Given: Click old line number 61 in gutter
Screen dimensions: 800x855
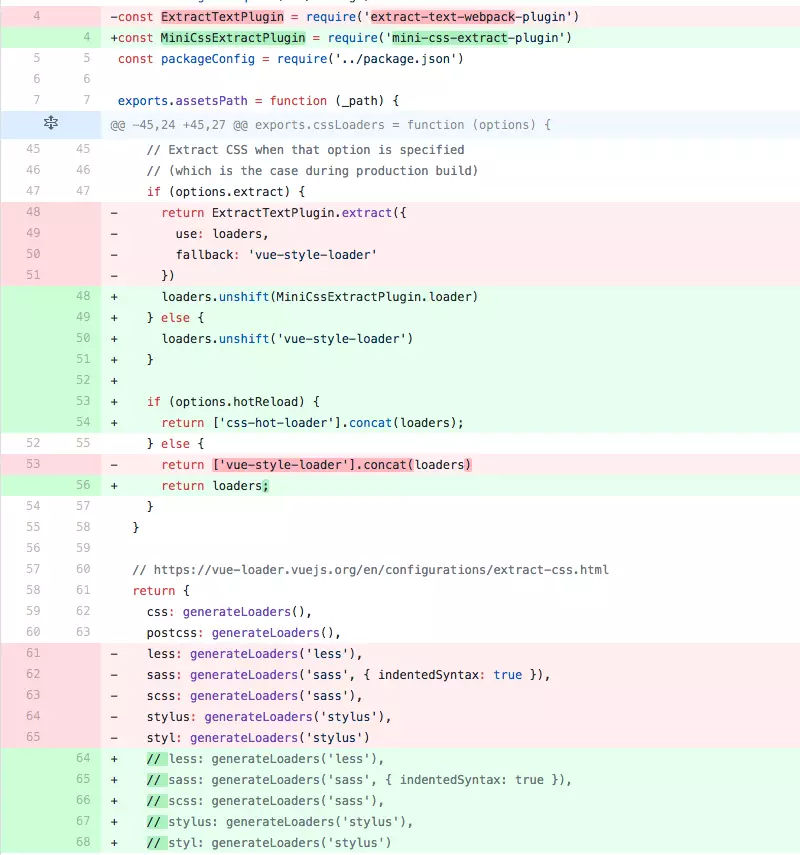Looking at the screenshot, I should [x=33, y=653].
